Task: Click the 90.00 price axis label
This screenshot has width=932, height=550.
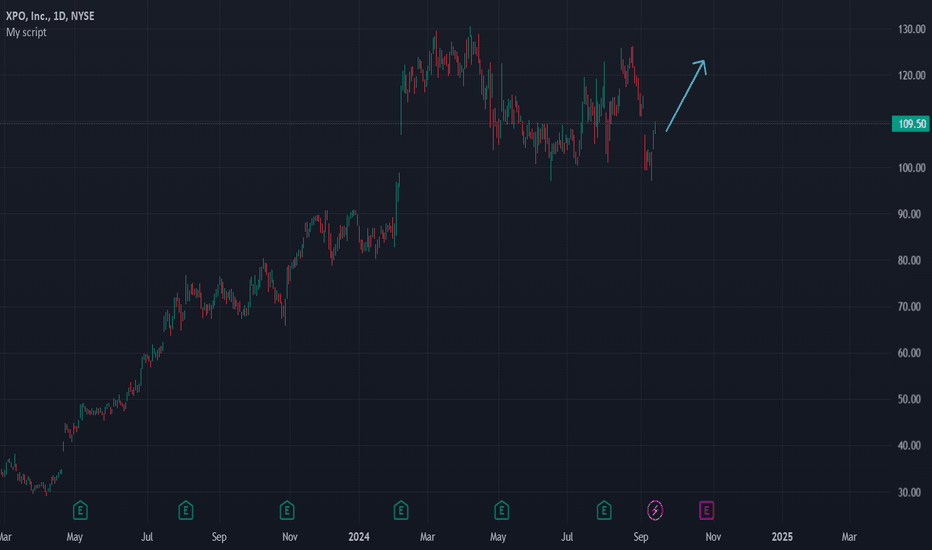Action: [x=909, y=214]
